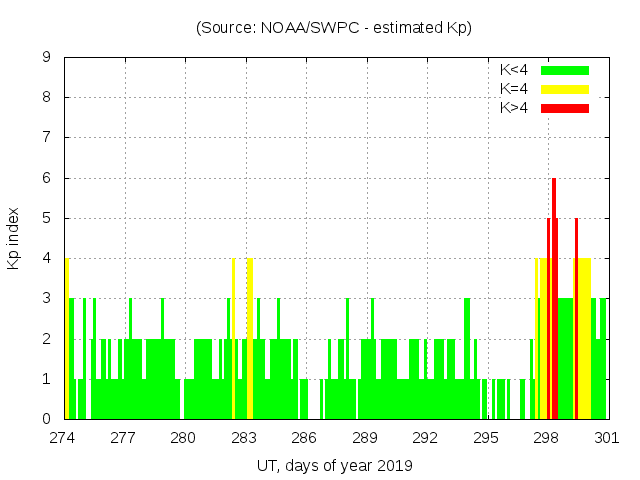Click the 'UT, days of year 2019' axis label
The image size is (640, 480).
pos(334,466)
